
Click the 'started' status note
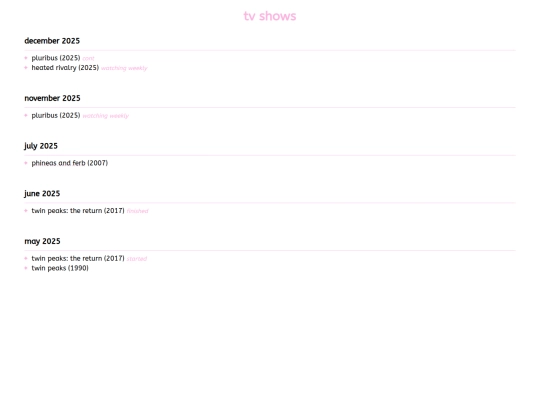tap(137, 259)
